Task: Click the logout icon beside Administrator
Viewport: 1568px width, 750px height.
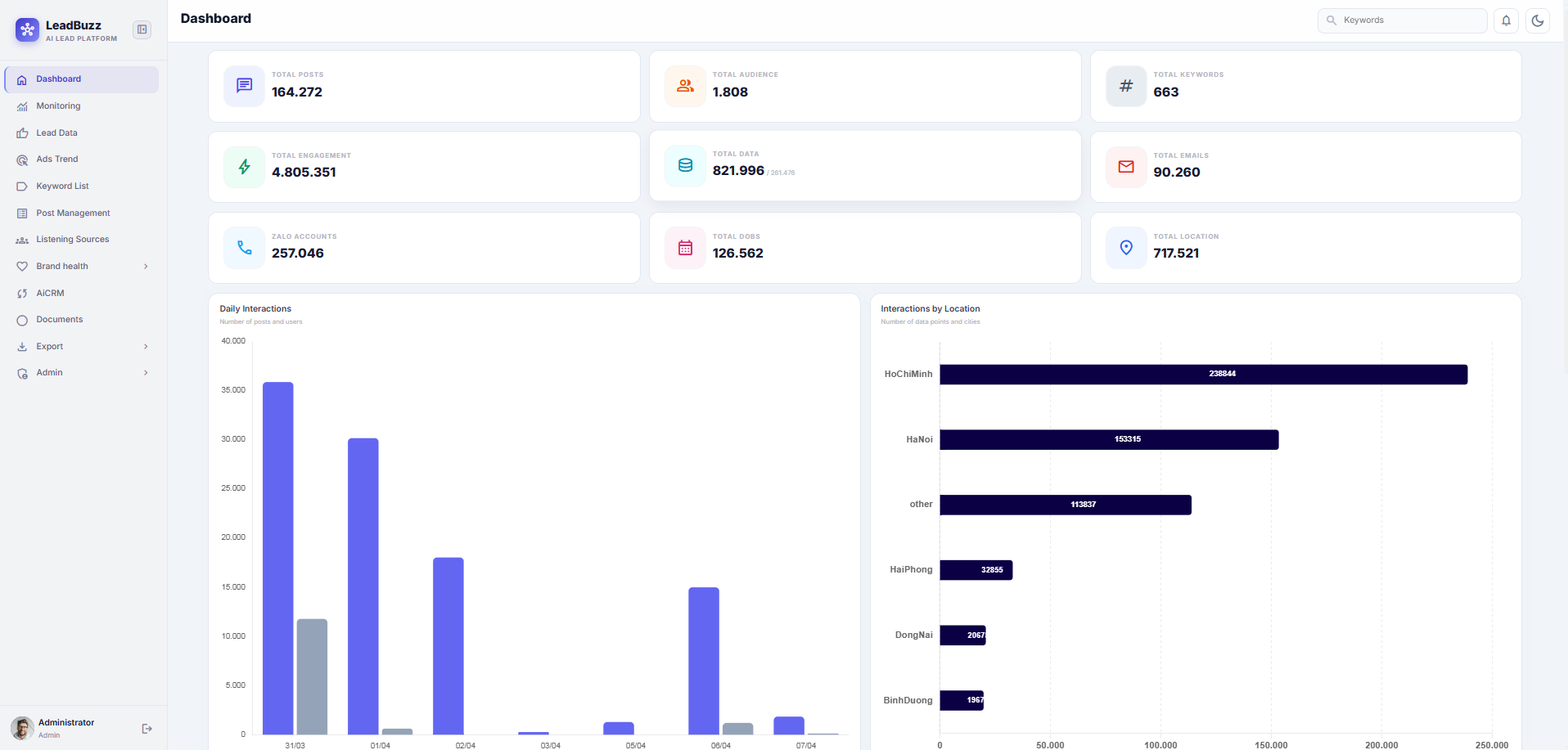Action: click(x=147, y=728)
